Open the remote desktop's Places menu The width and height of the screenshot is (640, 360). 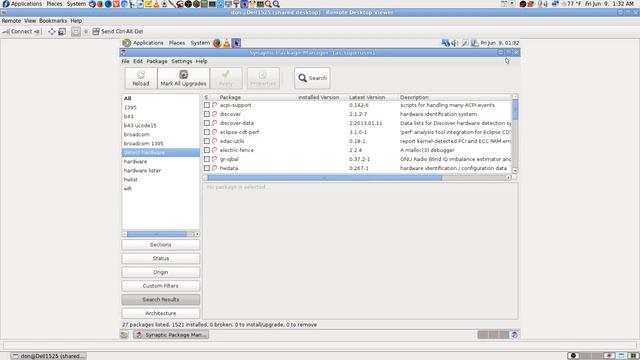177,43
